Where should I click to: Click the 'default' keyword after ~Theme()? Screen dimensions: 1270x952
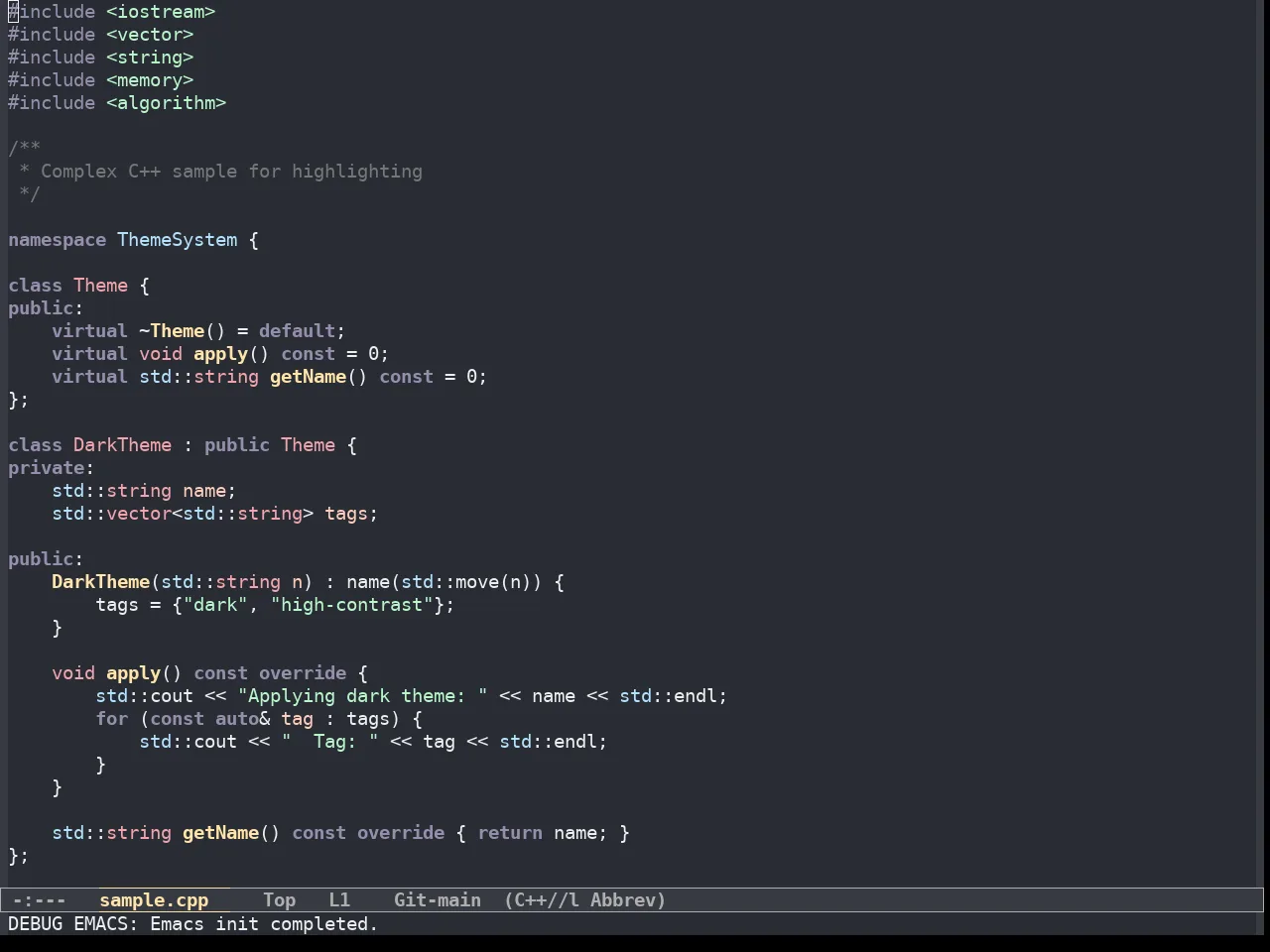[297, 331]
